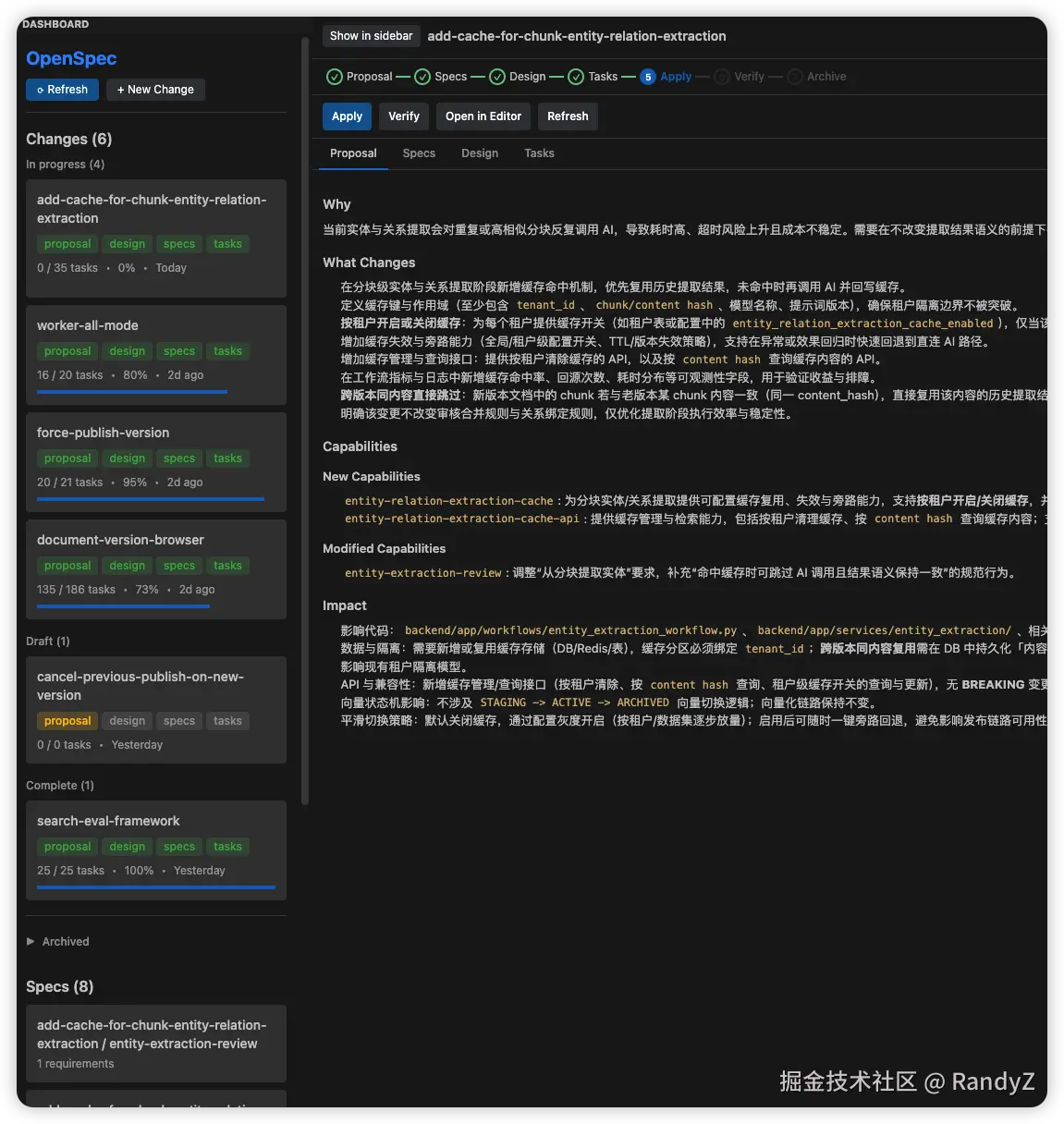Click the Archive step label in the stepper
Image resolution: width=1064 pixels, height=1124 pixels.
[x=826, y=77]
